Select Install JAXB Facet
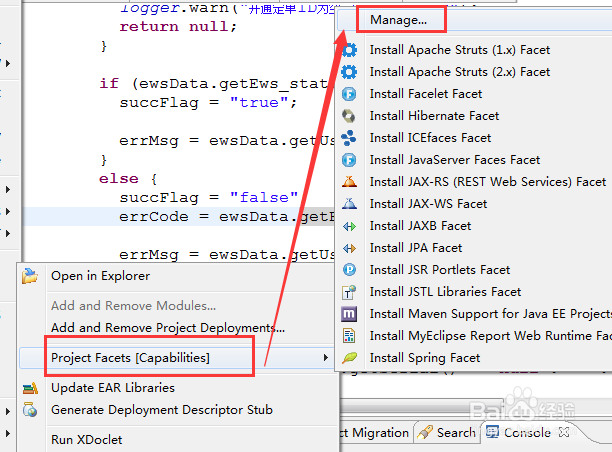 click(x=420, y=226)
